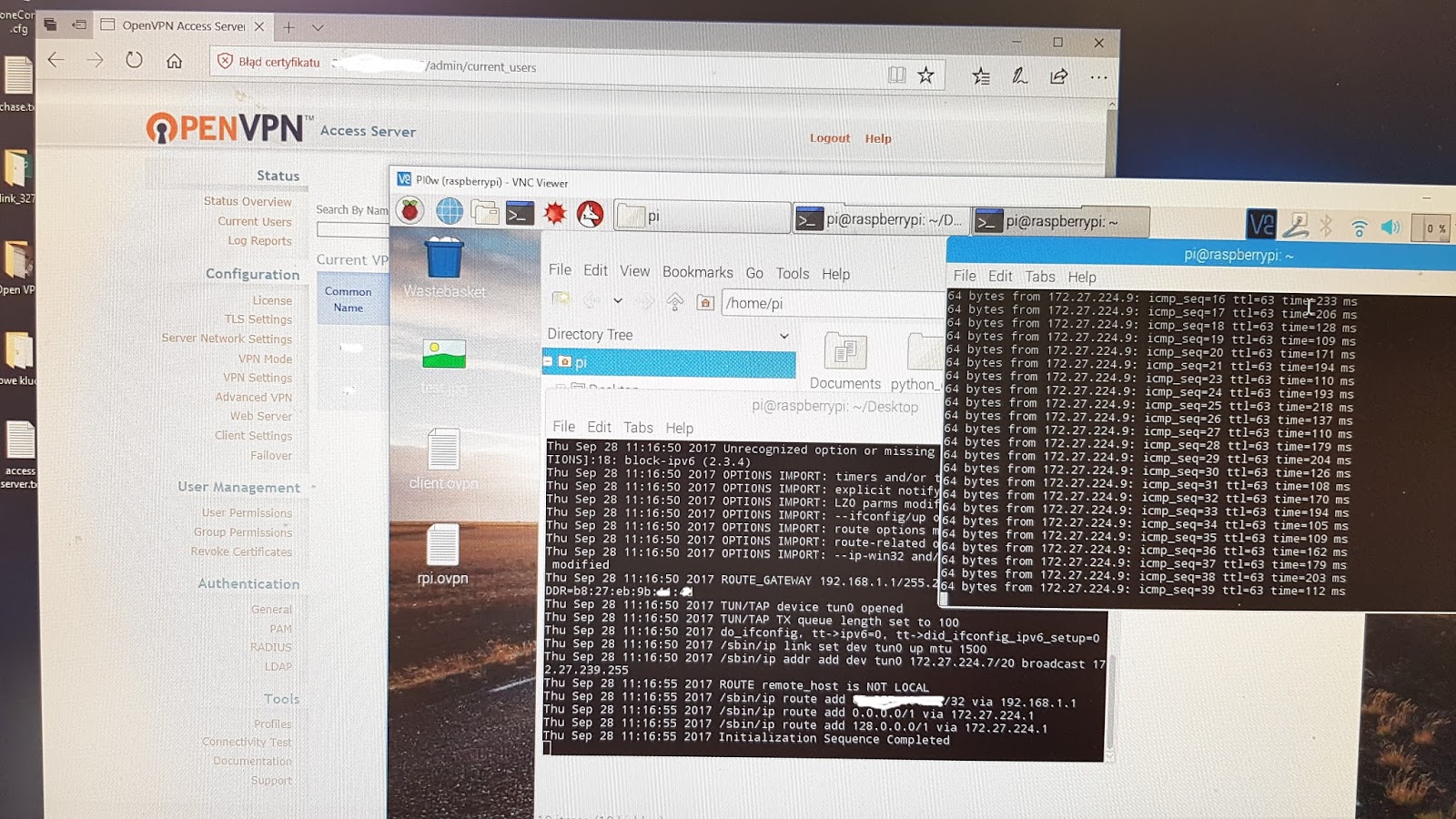Open the Help menu in the Desktop terminal

pos(679,428)
